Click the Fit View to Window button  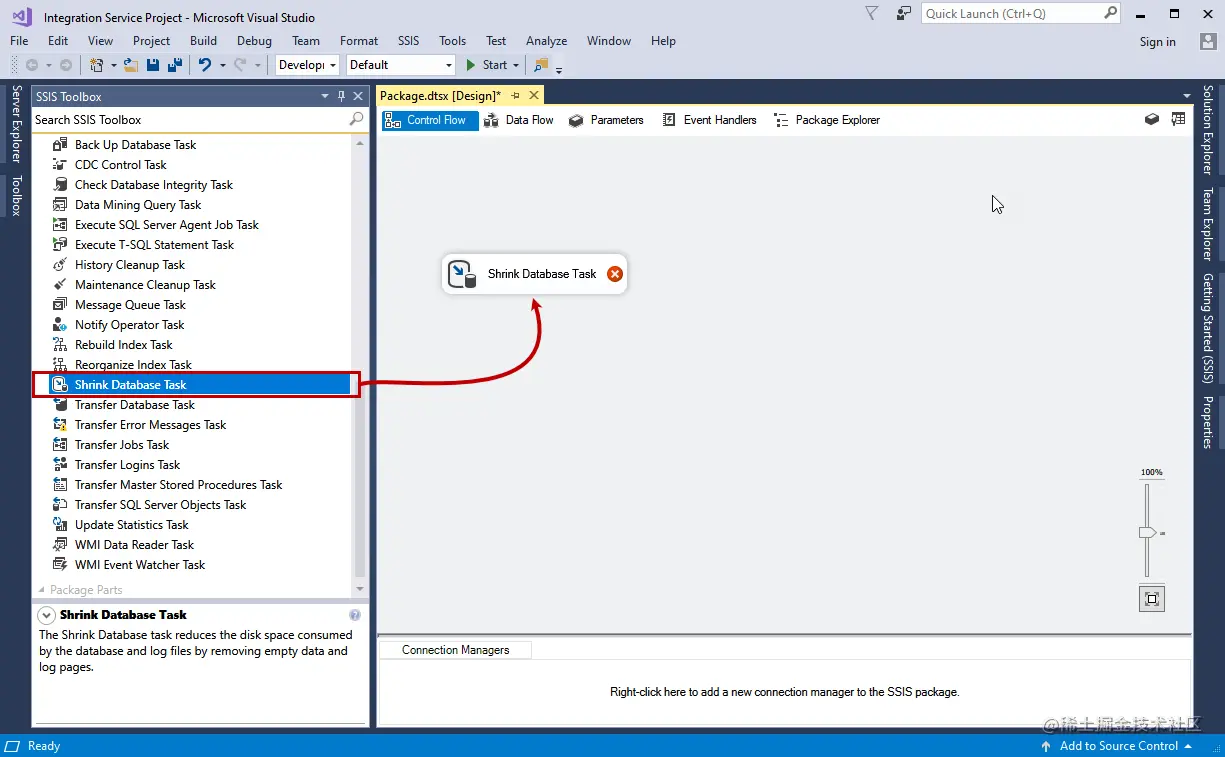pos(1152,599)
